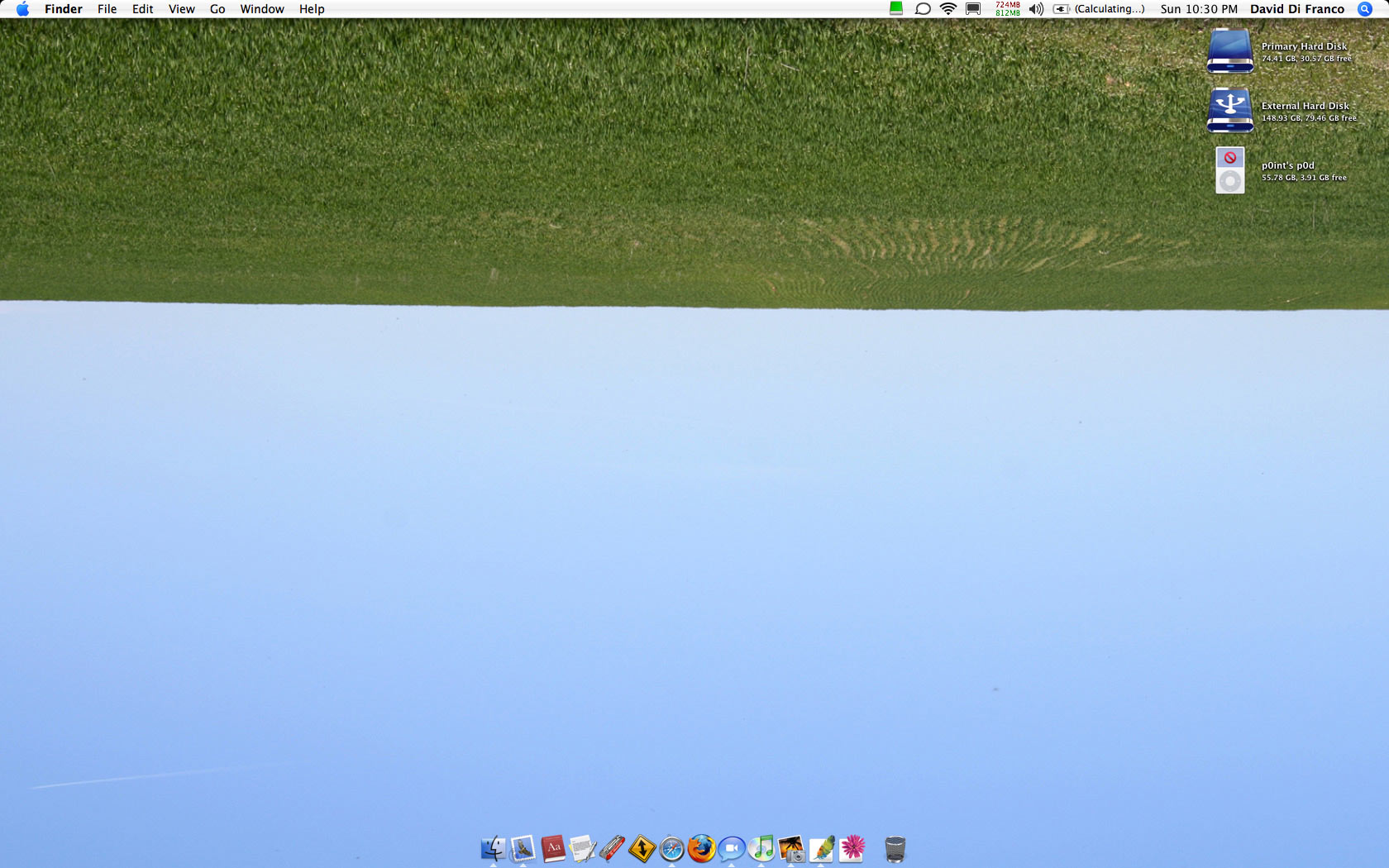This screenshot has height=868, width=1389.
Task: Select the p0int's p0d iPod icon
Action: pyautogui.click(x=1230, y=170)
